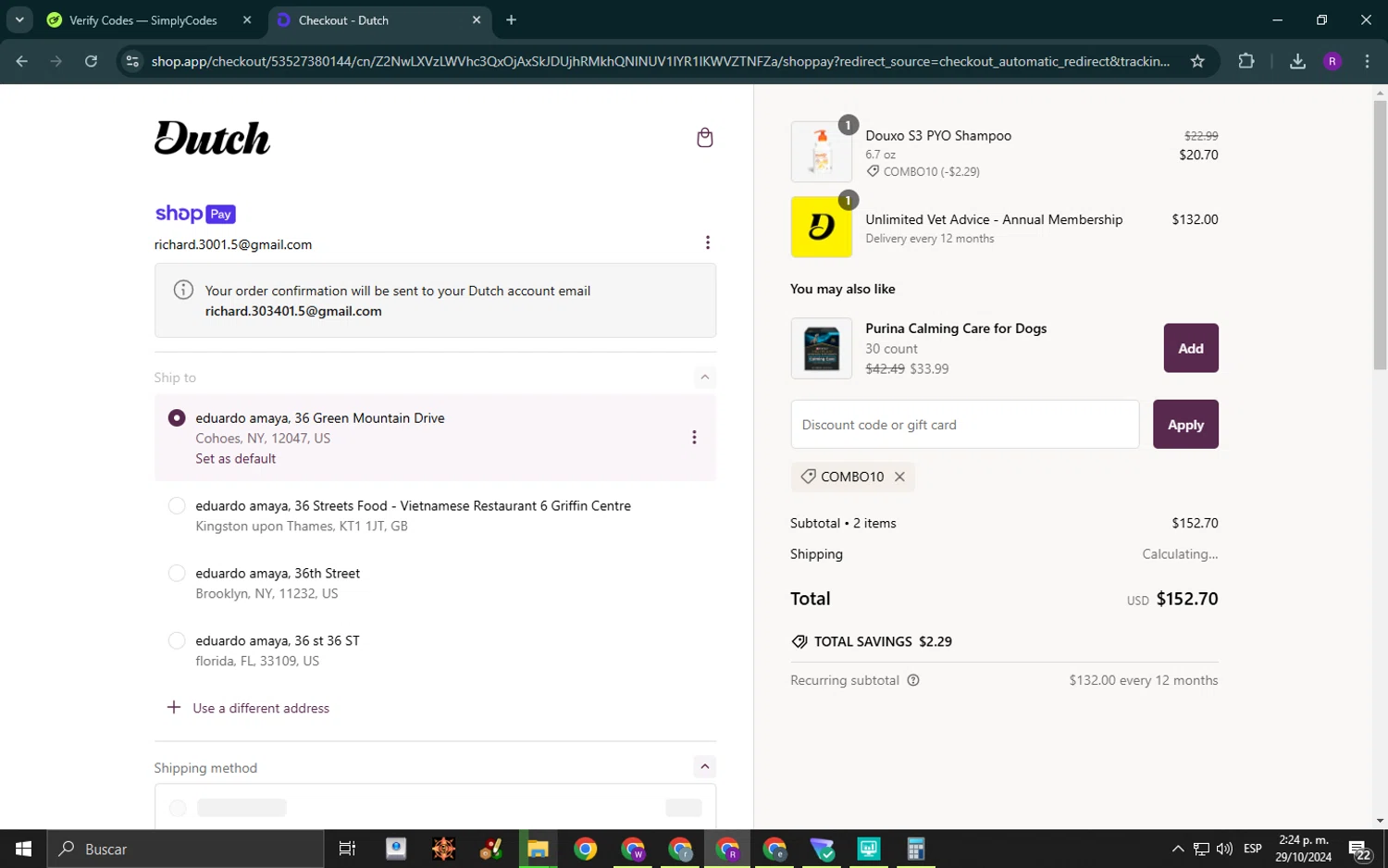Click the browser address bar URL
The width and height of the screenshot is (1388, 868).
coord(661,61)
